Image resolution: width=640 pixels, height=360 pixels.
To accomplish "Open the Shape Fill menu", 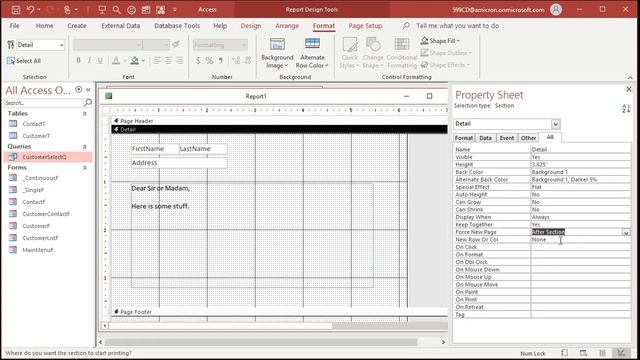I will (x=440, y=41).
